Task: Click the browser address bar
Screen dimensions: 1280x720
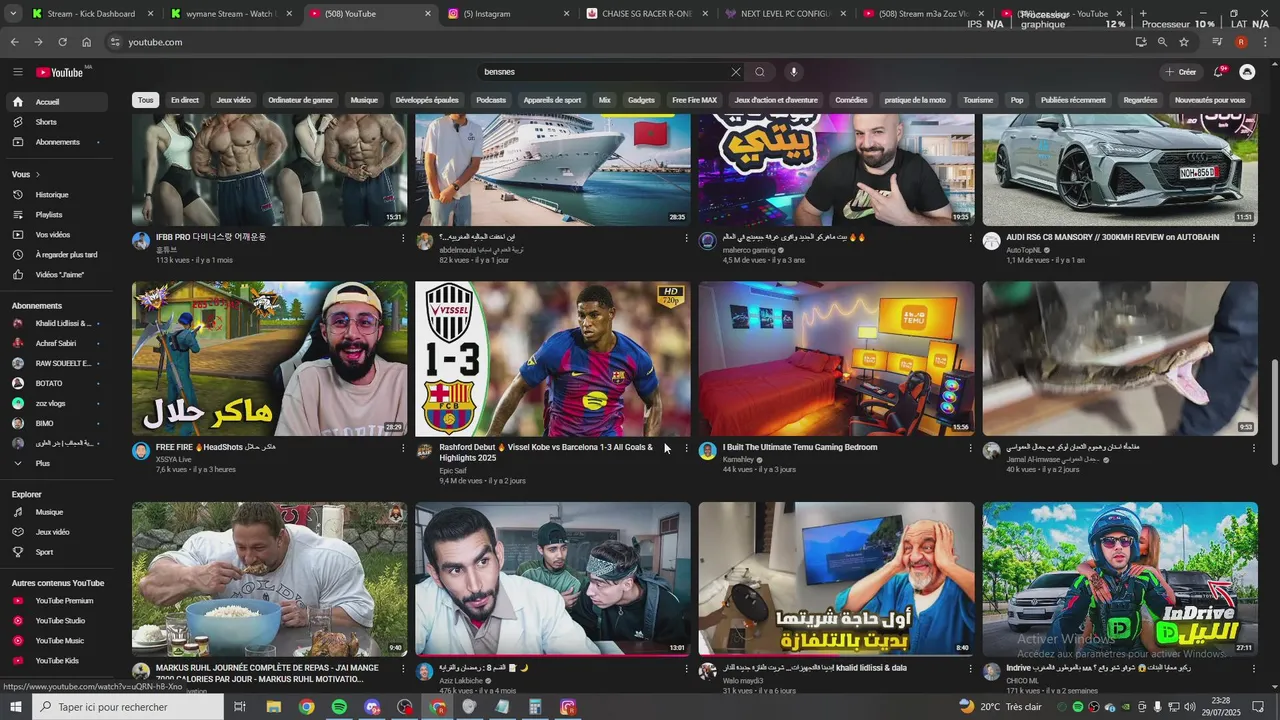Action: pos(620,42)
